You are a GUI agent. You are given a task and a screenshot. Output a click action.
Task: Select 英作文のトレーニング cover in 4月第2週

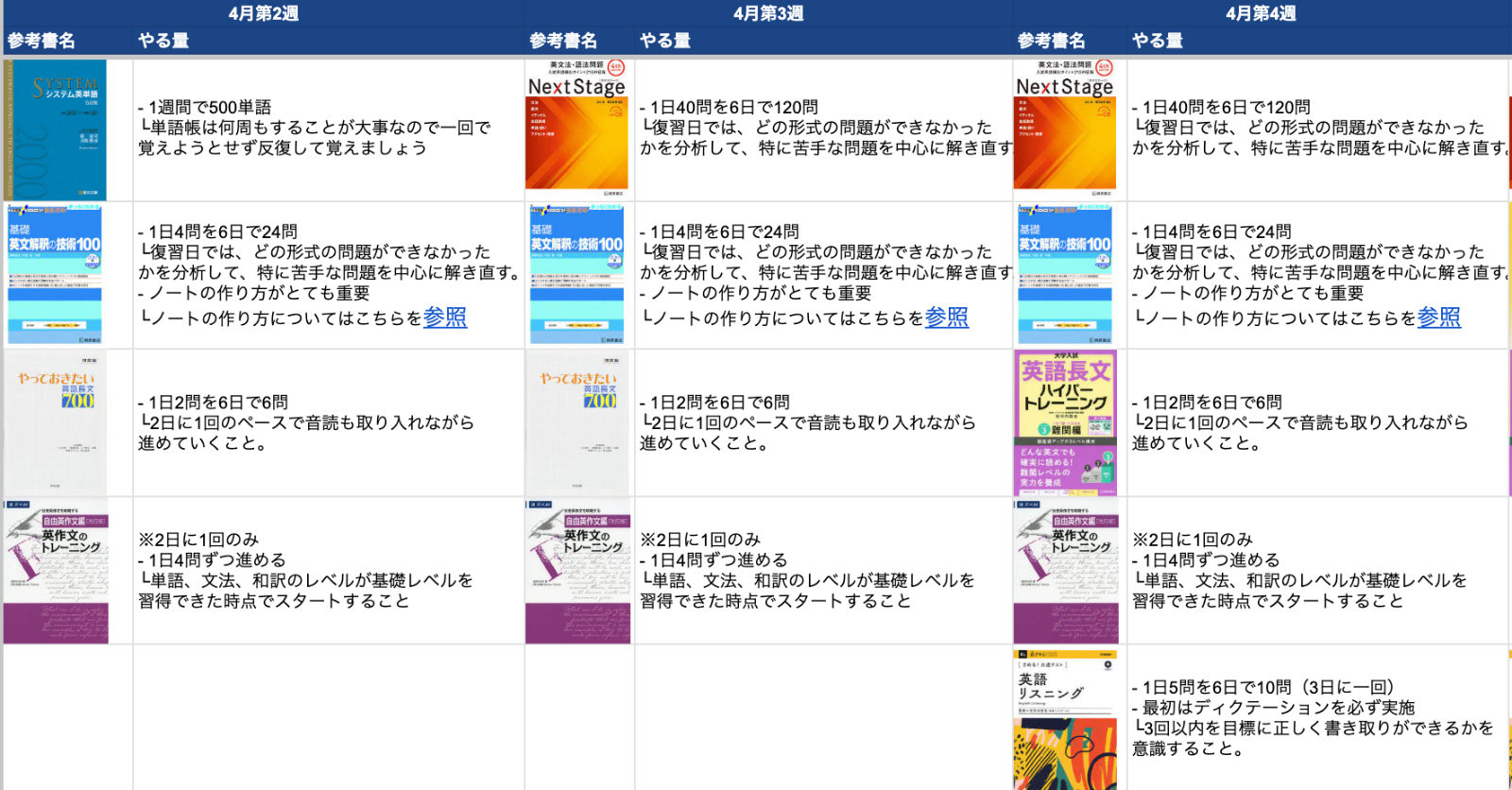56,571
